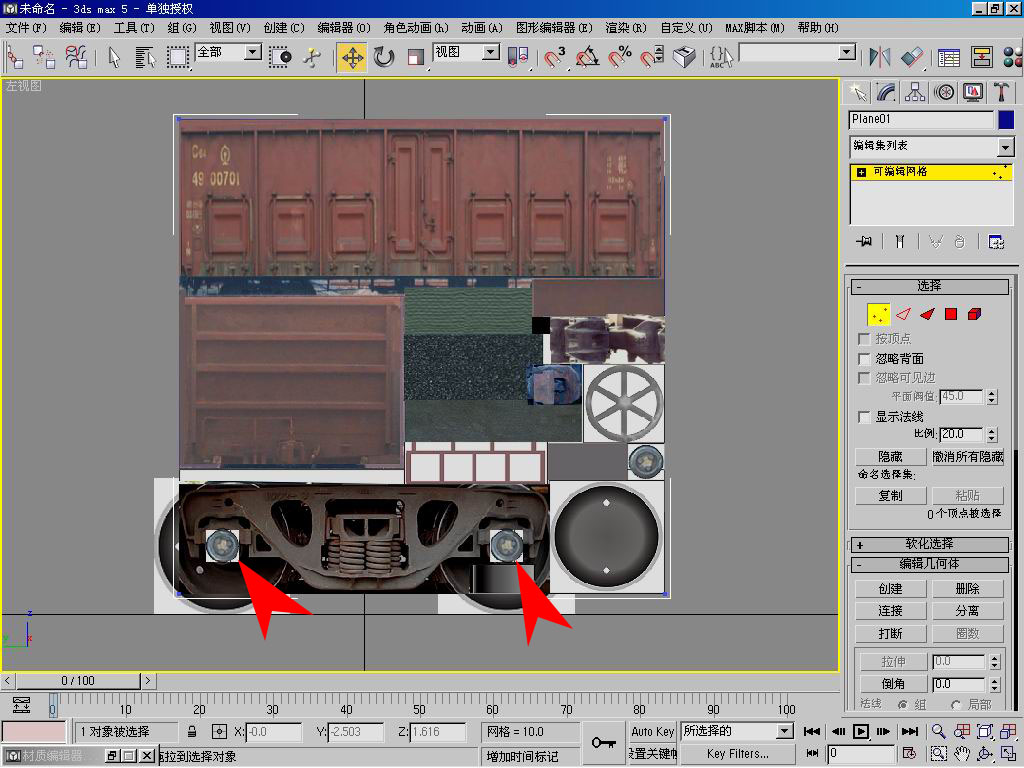Viewport: 1024px width, 768px height.
Task: Open the 帮助(H) menu
Action: 818,28
